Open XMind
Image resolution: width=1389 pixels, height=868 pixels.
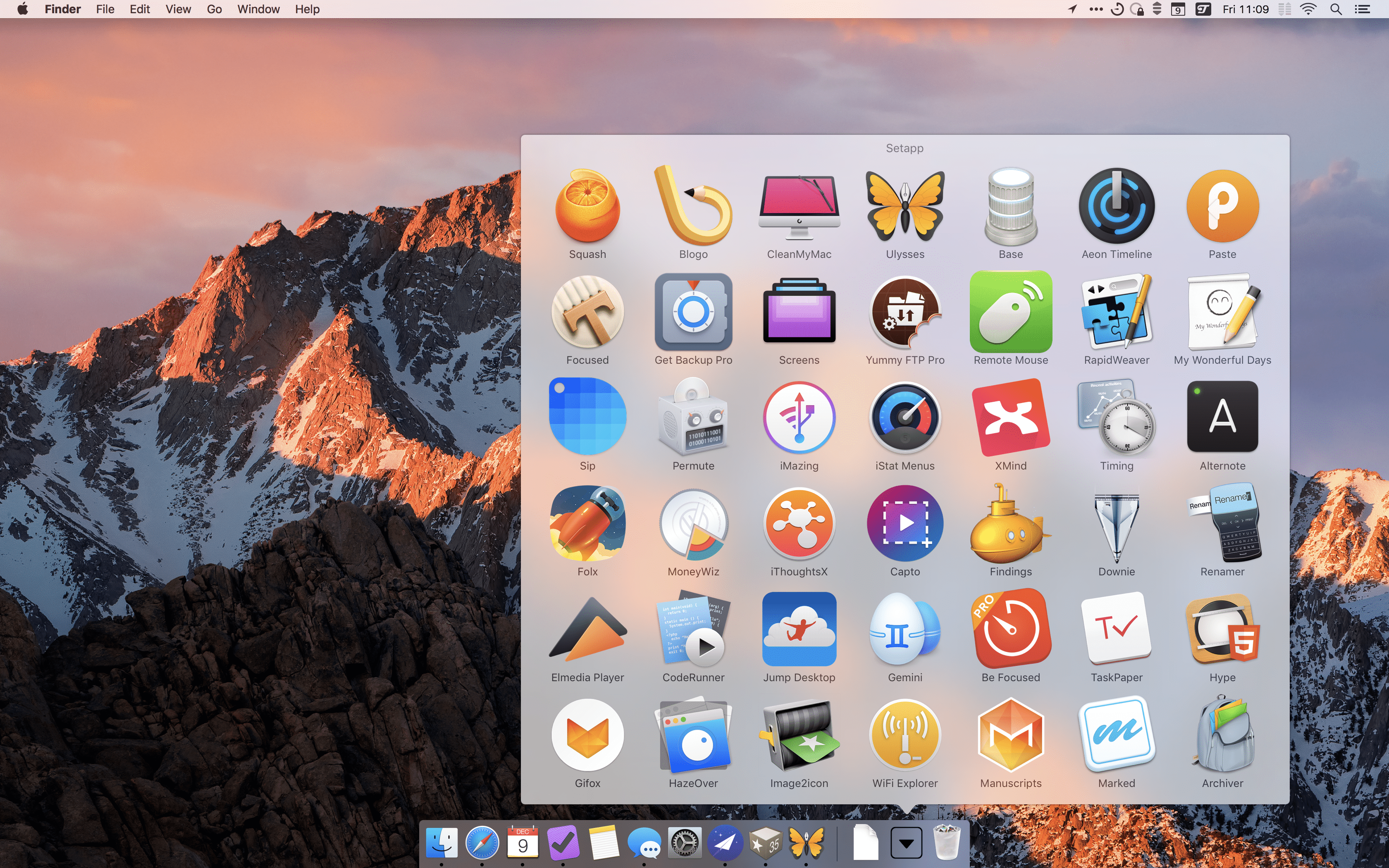(1011, 417)
